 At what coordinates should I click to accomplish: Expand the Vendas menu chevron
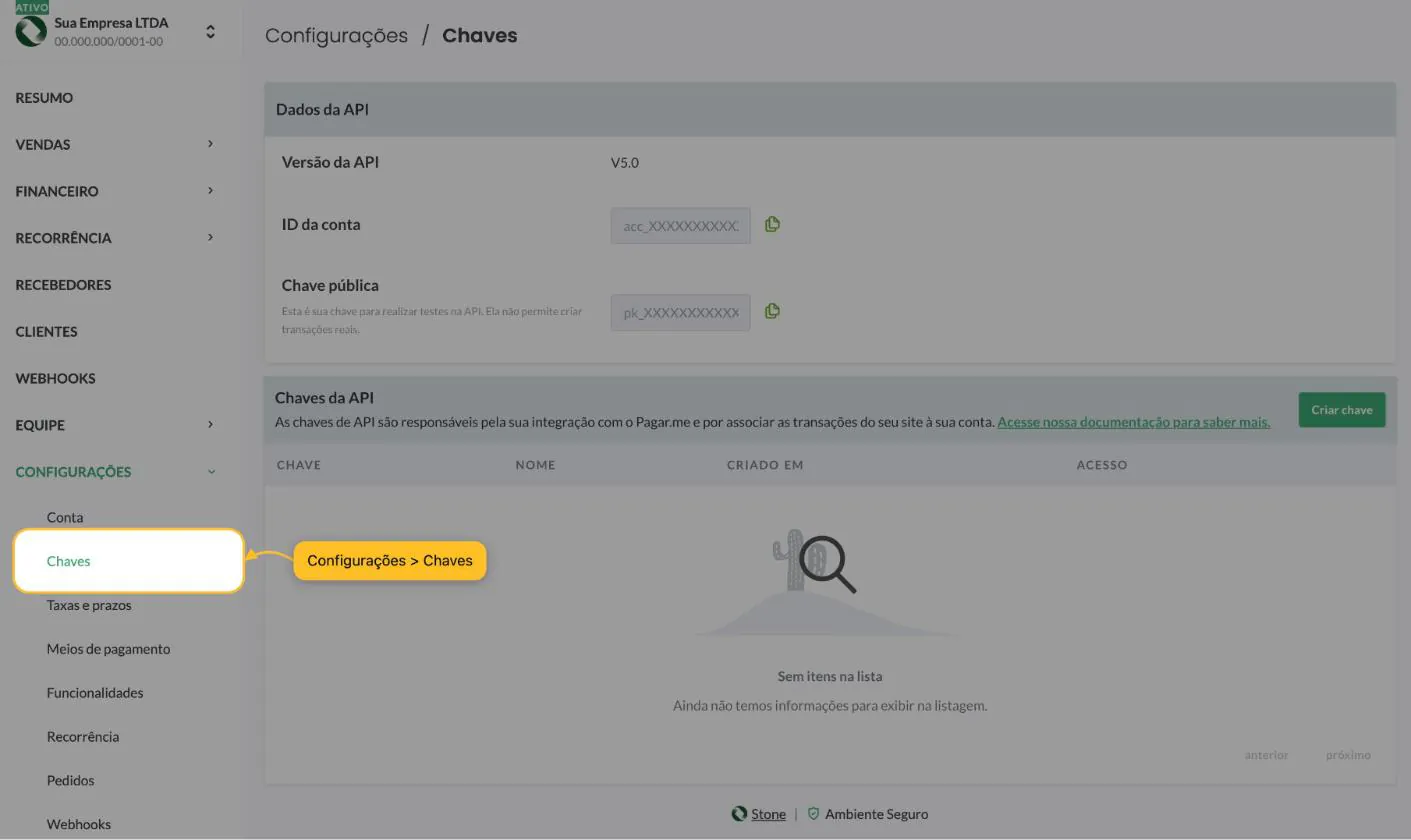click(210, 144)
